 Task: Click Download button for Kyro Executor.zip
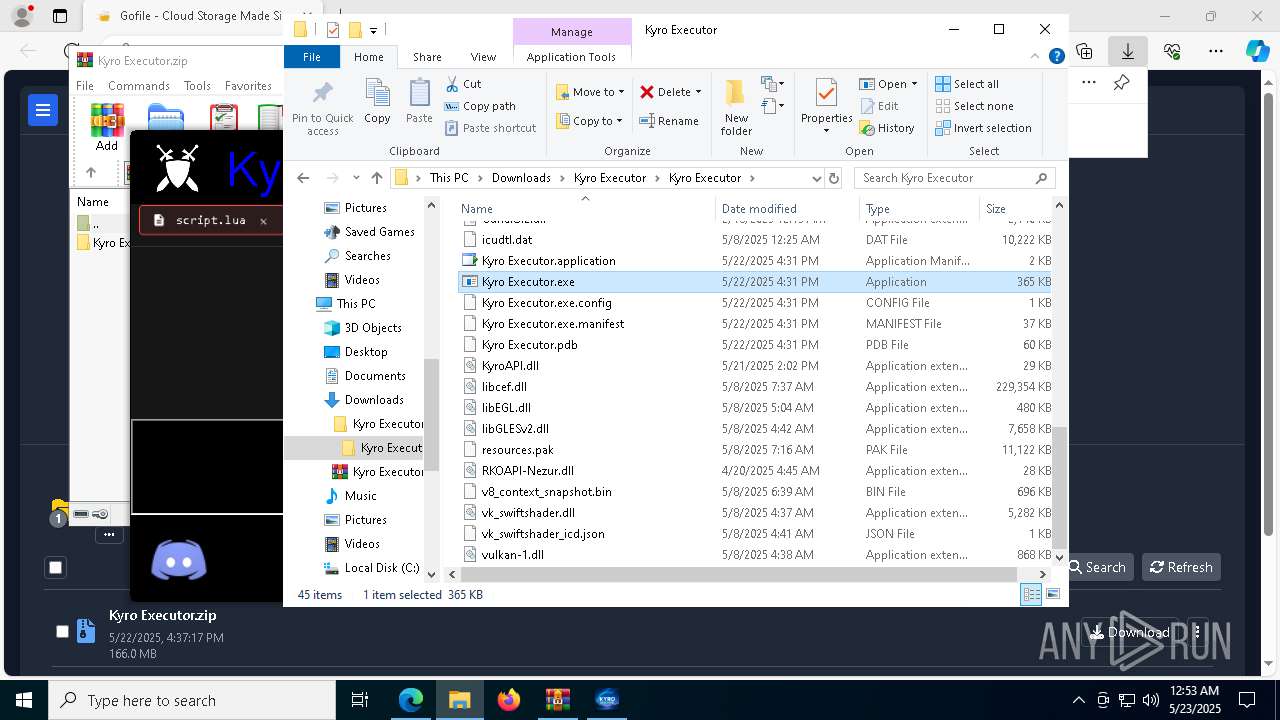[x=1130, y=632]
